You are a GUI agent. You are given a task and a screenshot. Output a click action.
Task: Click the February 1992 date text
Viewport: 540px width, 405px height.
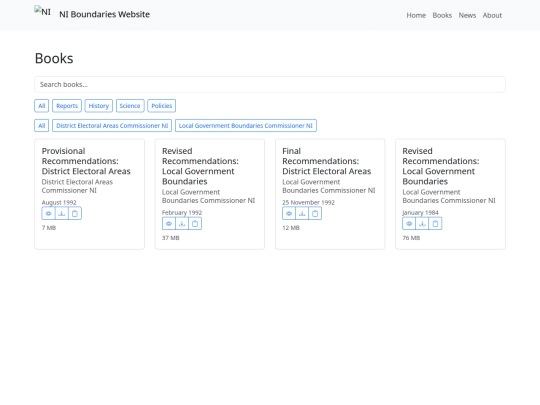pos(182,212)
